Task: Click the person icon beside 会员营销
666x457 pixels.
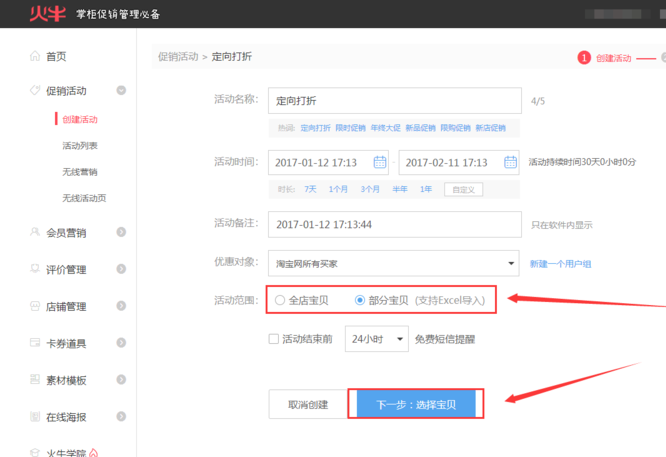Action: coord(35,232)
